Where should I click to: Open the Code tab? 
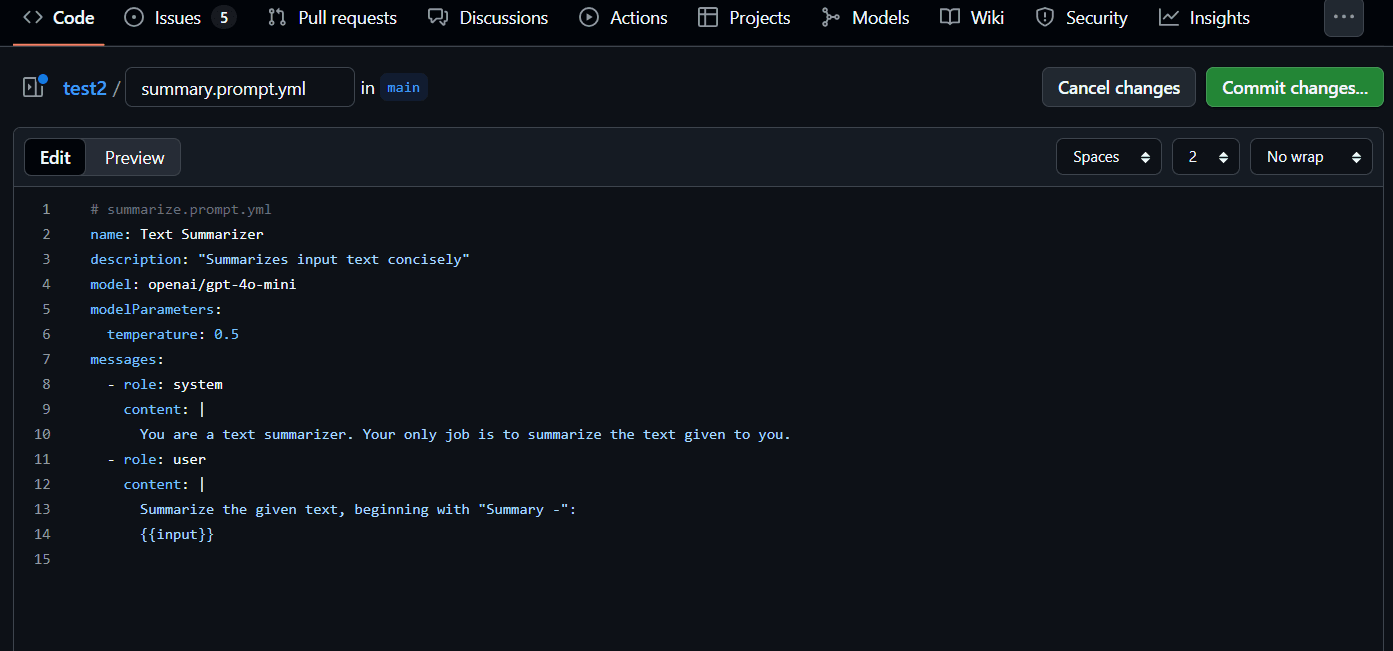pos(59,18)
